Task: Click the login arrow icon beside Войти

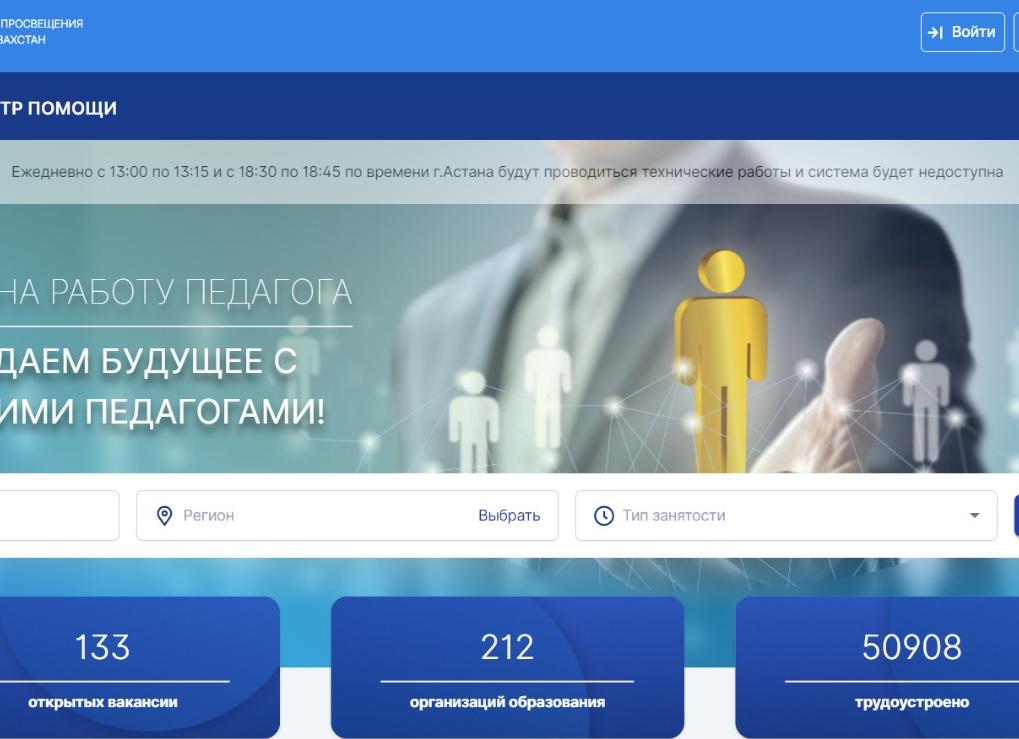Action: pos(935,32)
